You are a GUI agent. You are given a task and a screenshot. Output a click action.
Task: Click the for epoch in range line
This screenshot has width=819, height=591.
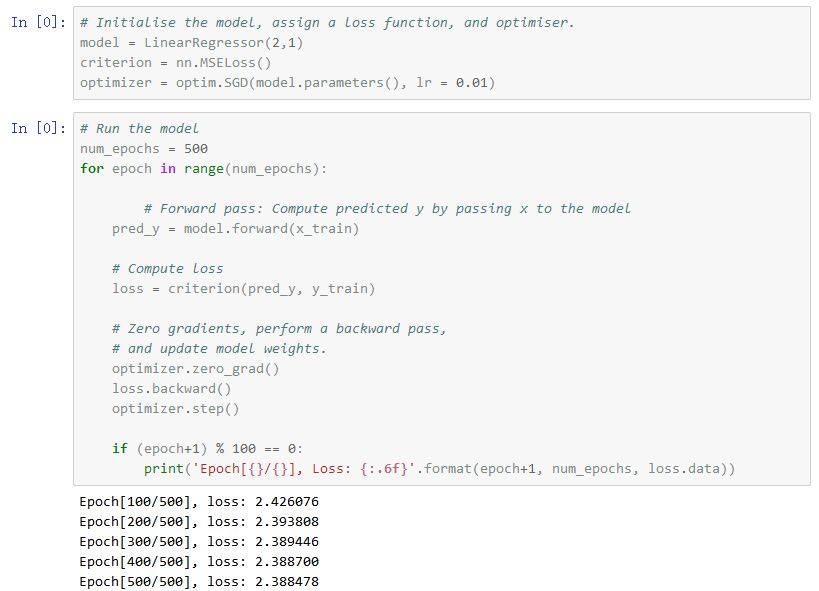203,168
